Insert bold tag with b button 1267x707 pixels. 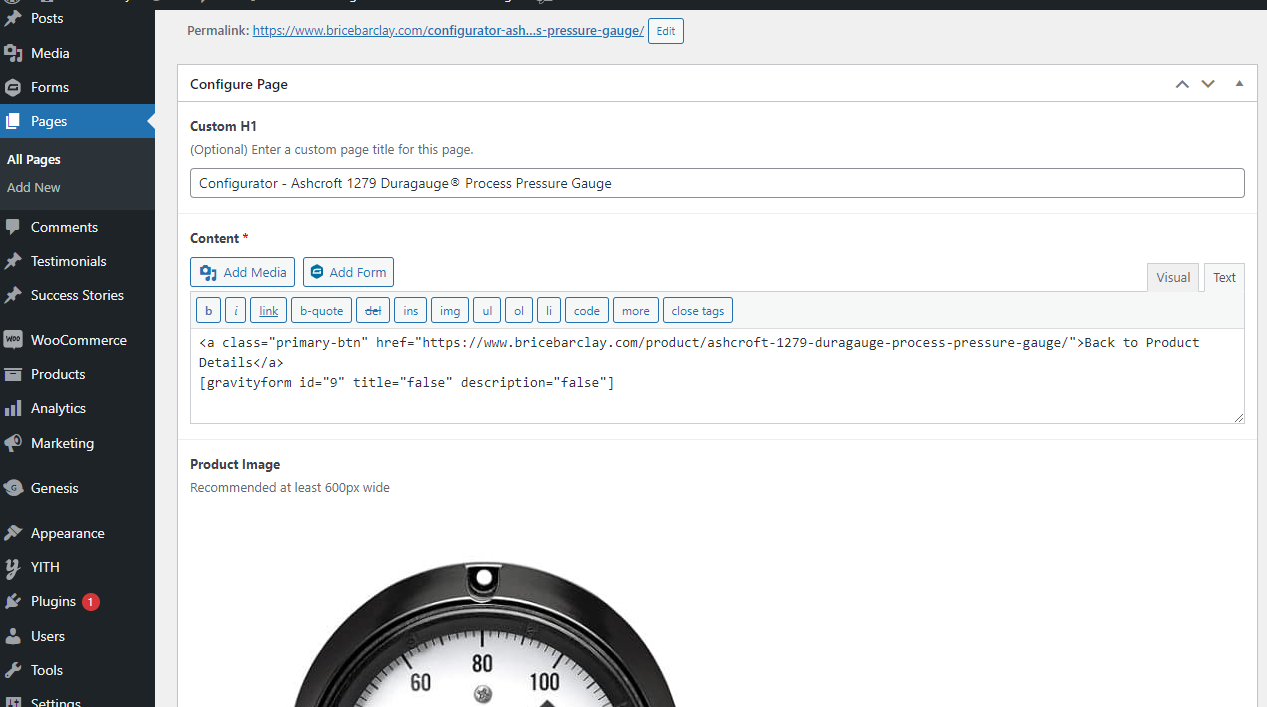(208, 311)
